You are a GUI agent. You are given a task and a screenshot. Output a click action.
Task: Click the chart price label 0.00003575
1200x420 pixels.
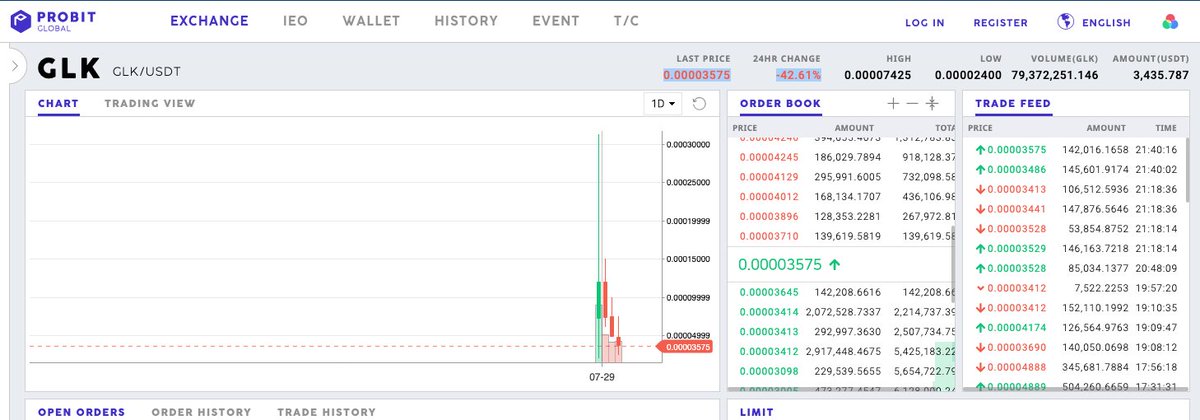685,347
